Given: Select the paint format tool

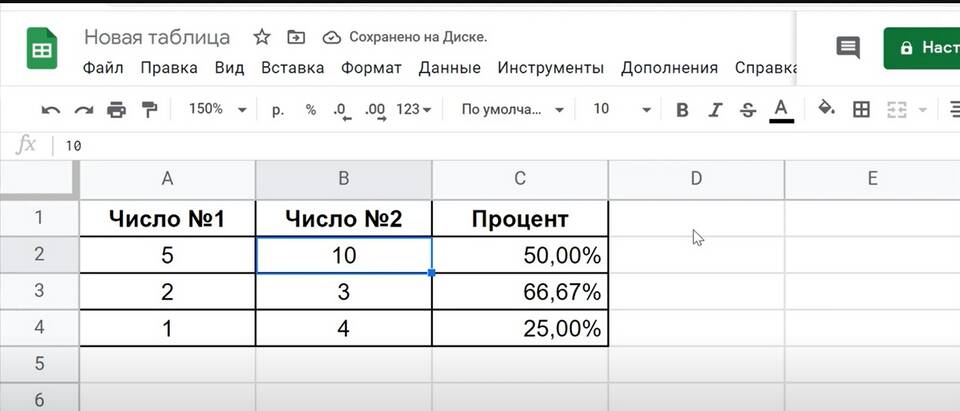Looking at the screenshot, I should pos(150,109).
